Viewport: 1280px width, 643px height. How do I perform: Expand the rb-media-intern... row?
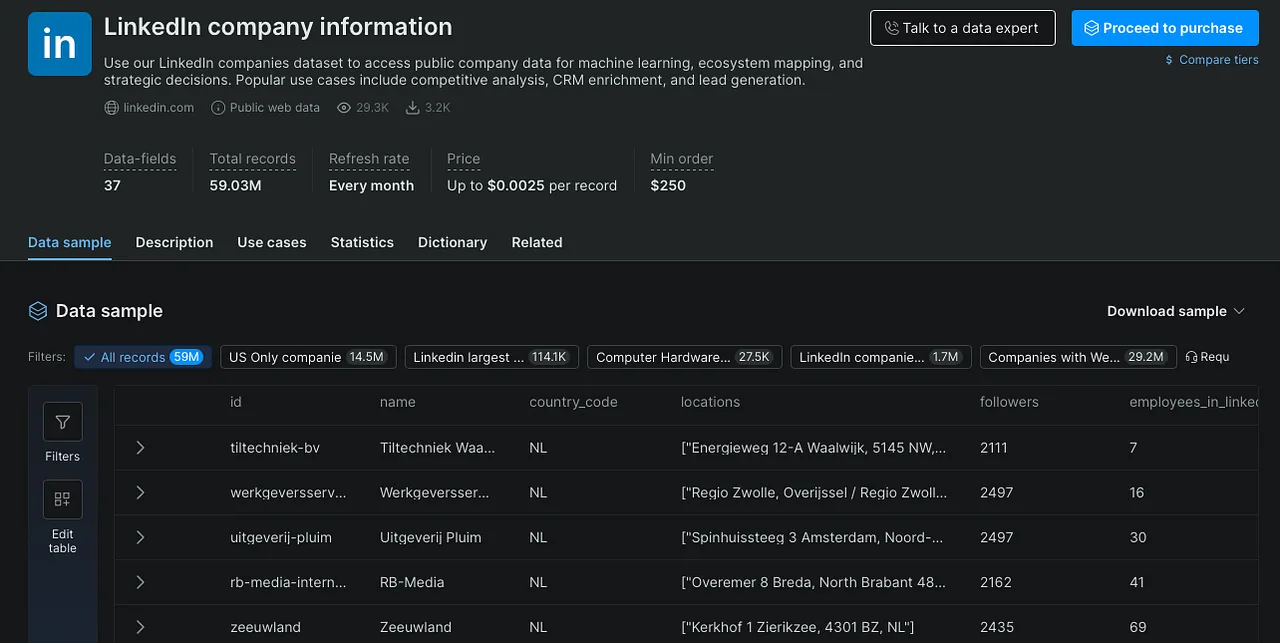point(140,582)
